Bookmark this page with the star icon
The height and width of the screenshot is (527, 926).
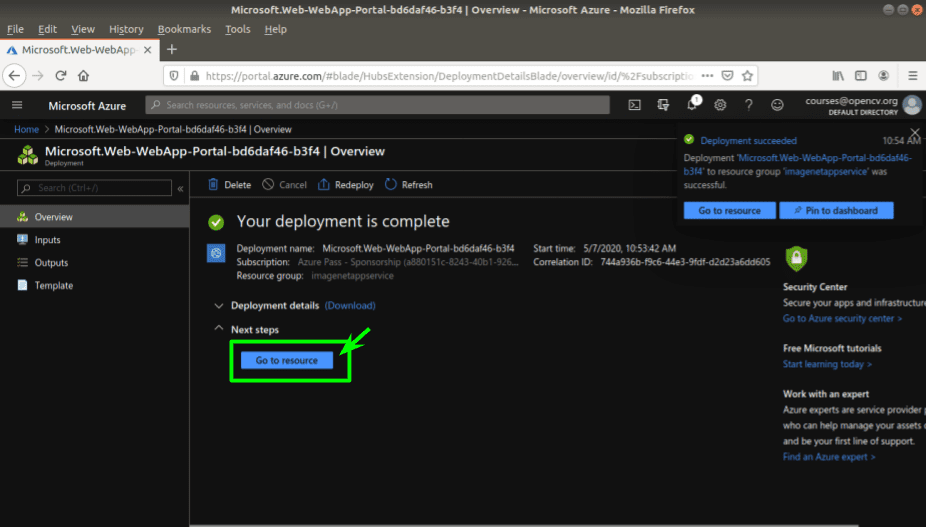tap(747, 76)
